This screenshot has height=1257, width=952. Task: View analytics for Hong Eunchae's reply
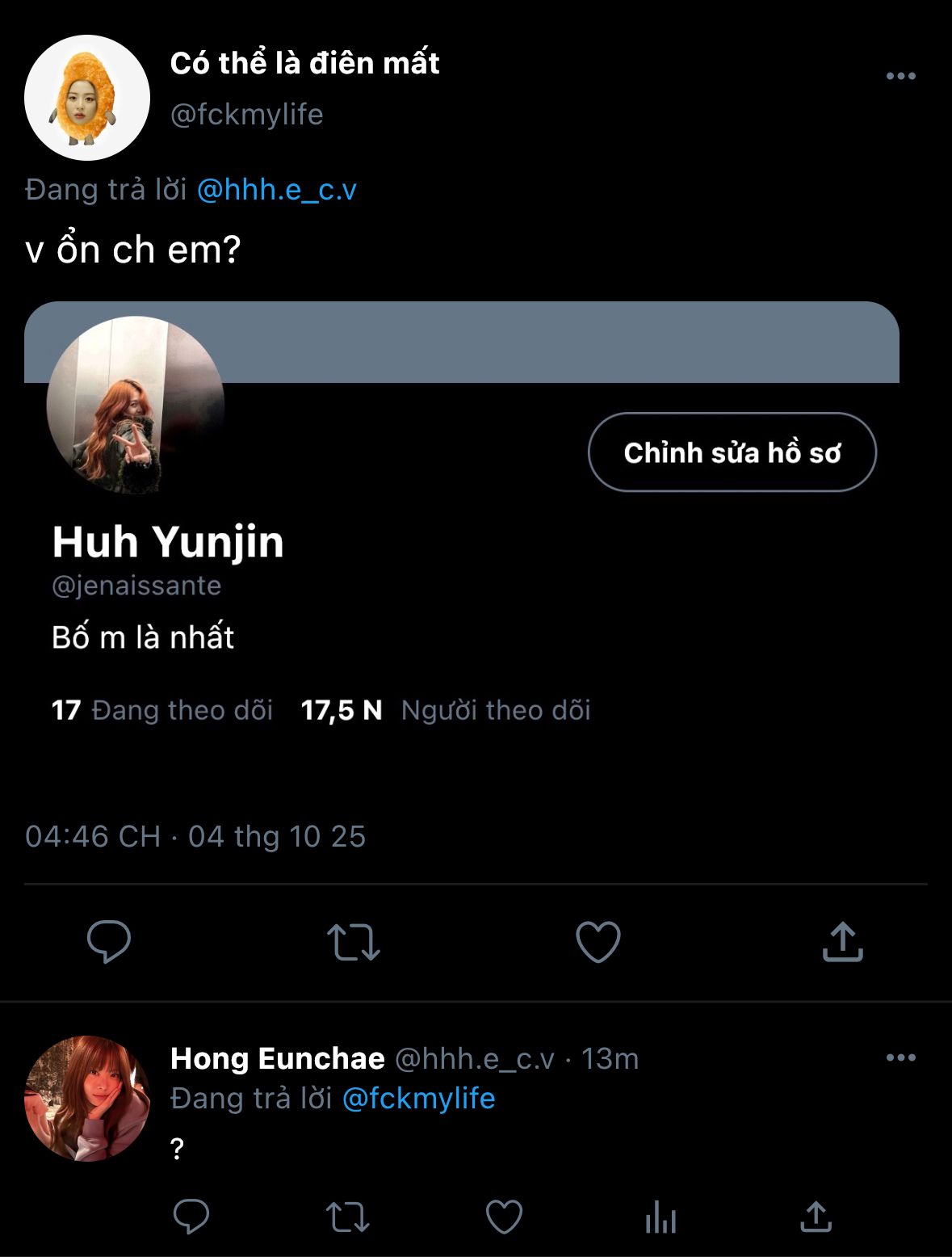coord(661,1216)
